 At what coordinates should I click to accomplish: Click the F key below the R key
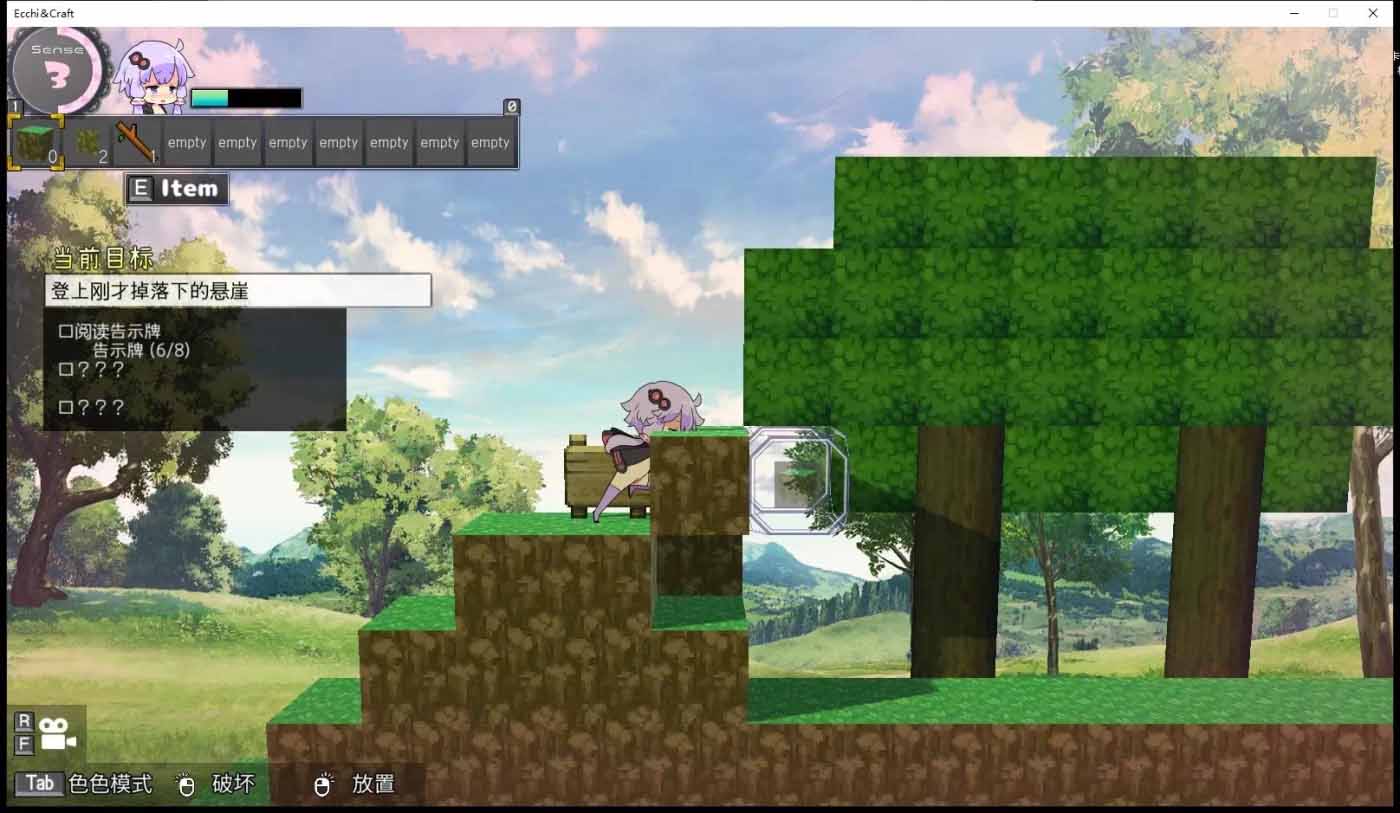tap(25, 744)
